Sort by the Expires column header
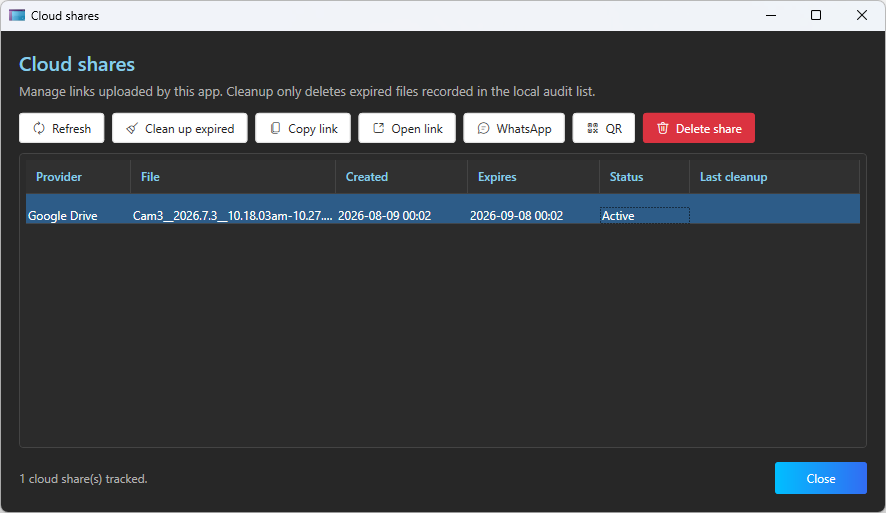The height and width of the screenshot is (513, 886). (533, 177)
